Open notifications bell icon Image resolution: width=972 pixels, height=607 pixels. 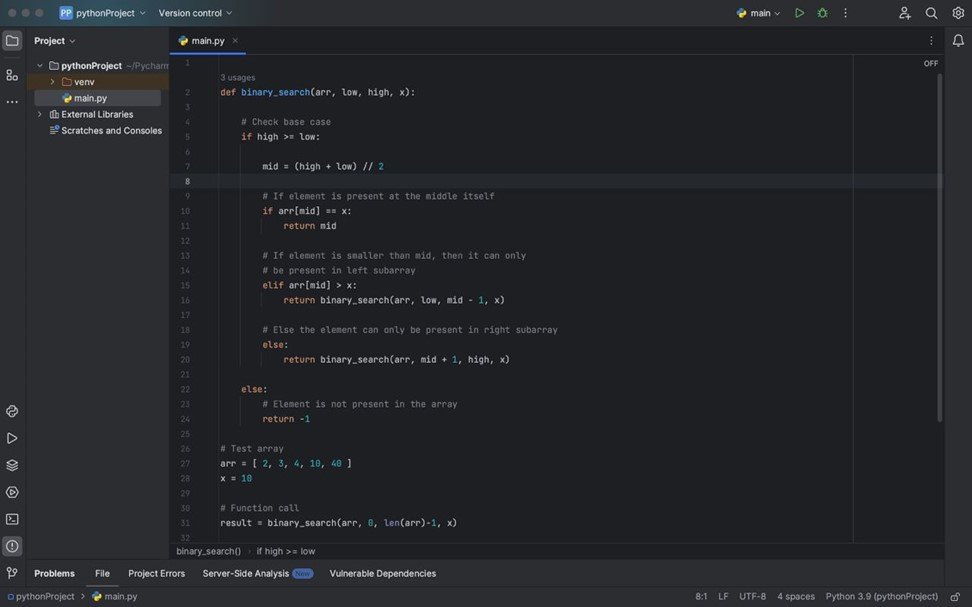(958, 41)
